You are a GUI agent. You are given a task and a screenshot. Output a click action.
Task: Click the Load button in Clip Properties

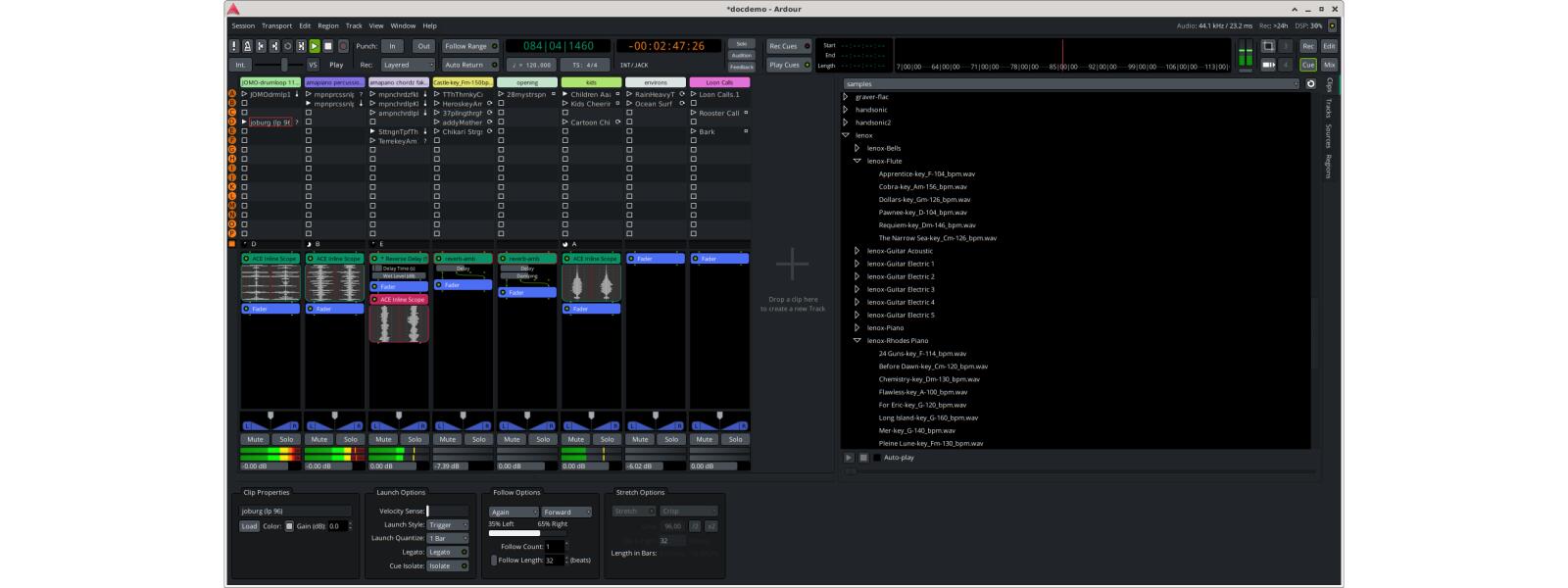pyautogui.click(x=249, y=526)
